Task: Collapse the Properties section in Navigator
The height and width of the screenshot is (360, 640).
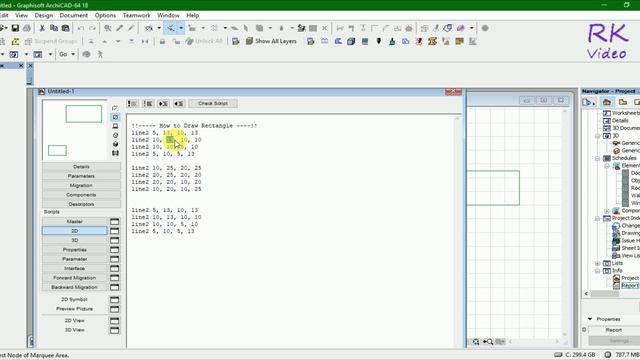Action: [590, 319]
